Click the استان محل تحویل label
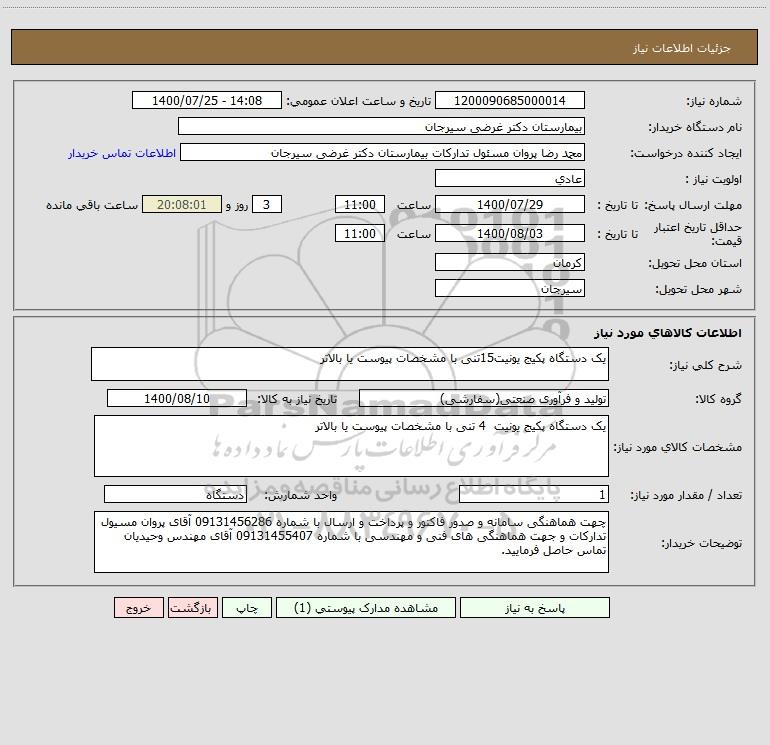Viewport: 770px width, 745px height. point(695,263)
